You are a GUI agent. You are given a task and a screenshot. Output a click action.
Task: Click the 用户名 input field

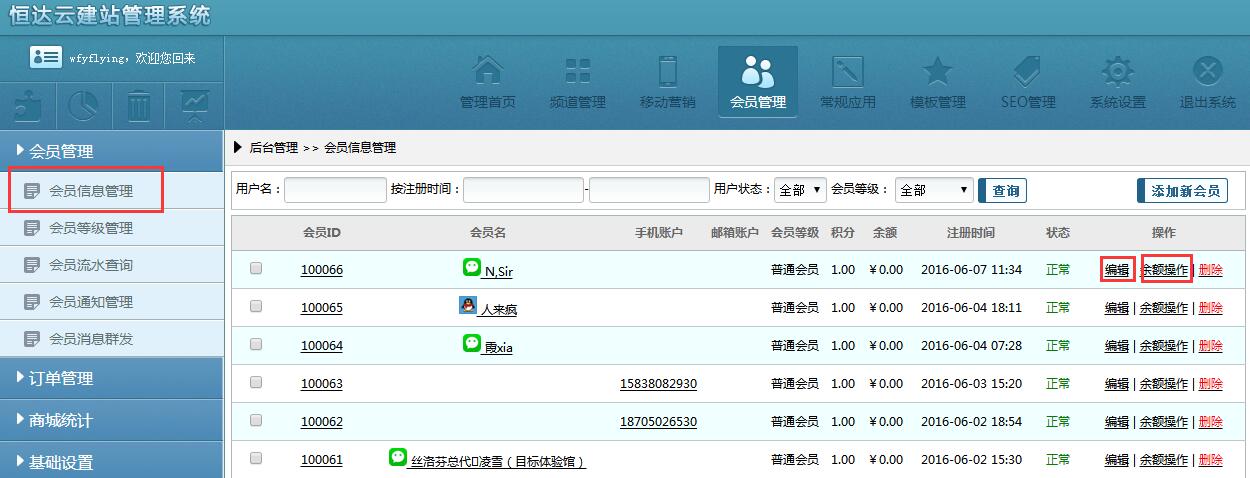(x=335, y=190)
